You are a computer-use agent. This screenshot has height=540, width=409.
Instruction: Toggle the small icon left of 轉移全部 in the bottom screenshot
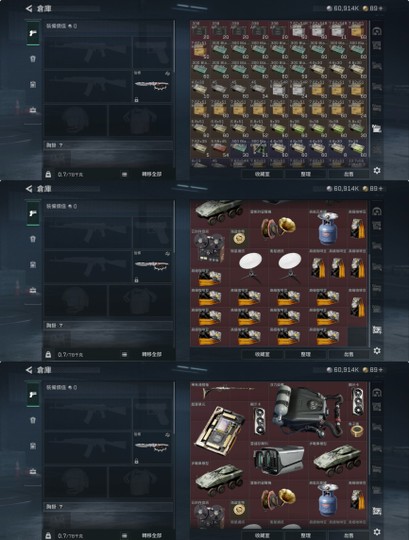[x=125, y=536]
